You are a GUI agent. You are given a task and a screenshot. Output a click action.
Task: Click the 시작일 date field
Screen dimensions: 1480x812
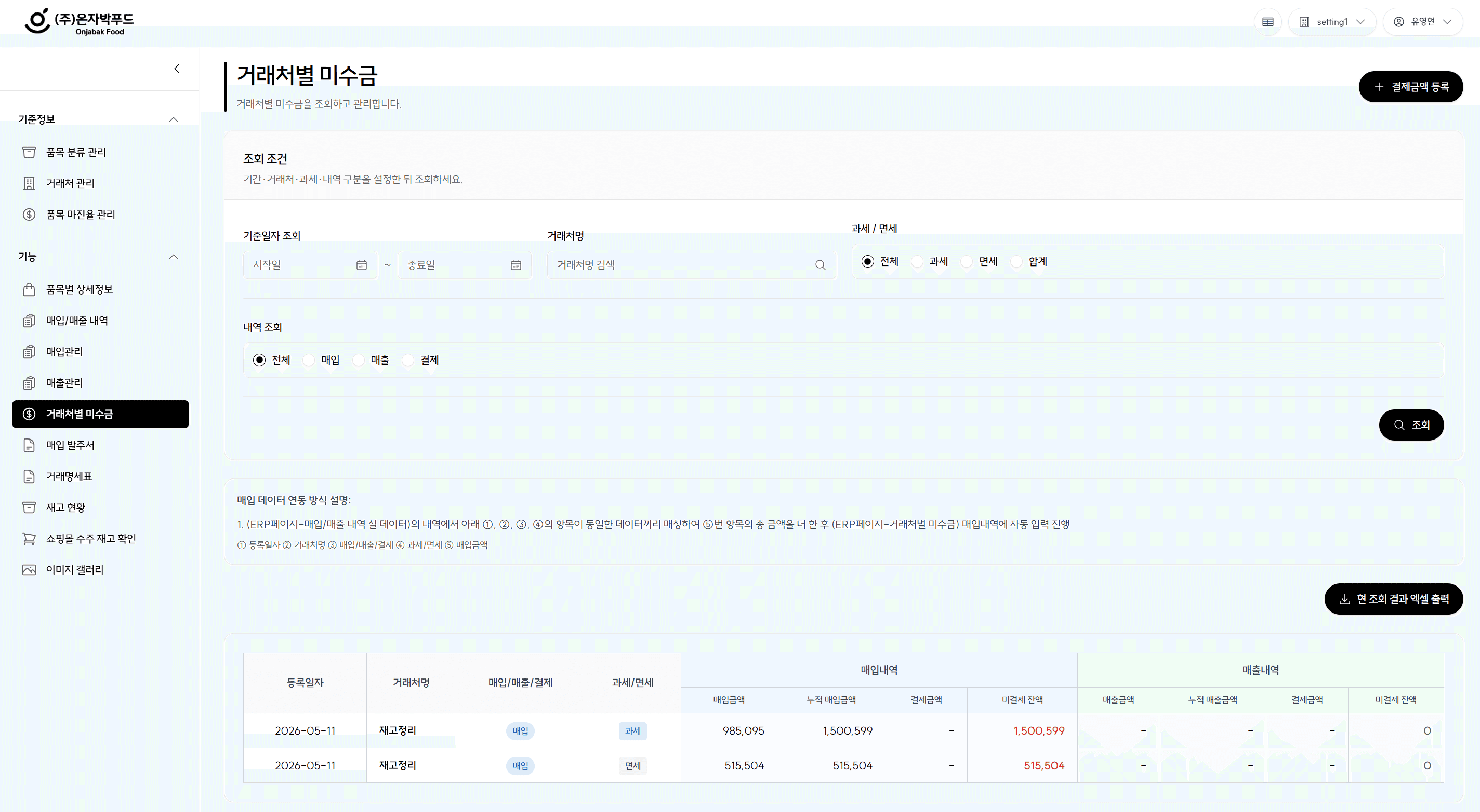(310, 265)
